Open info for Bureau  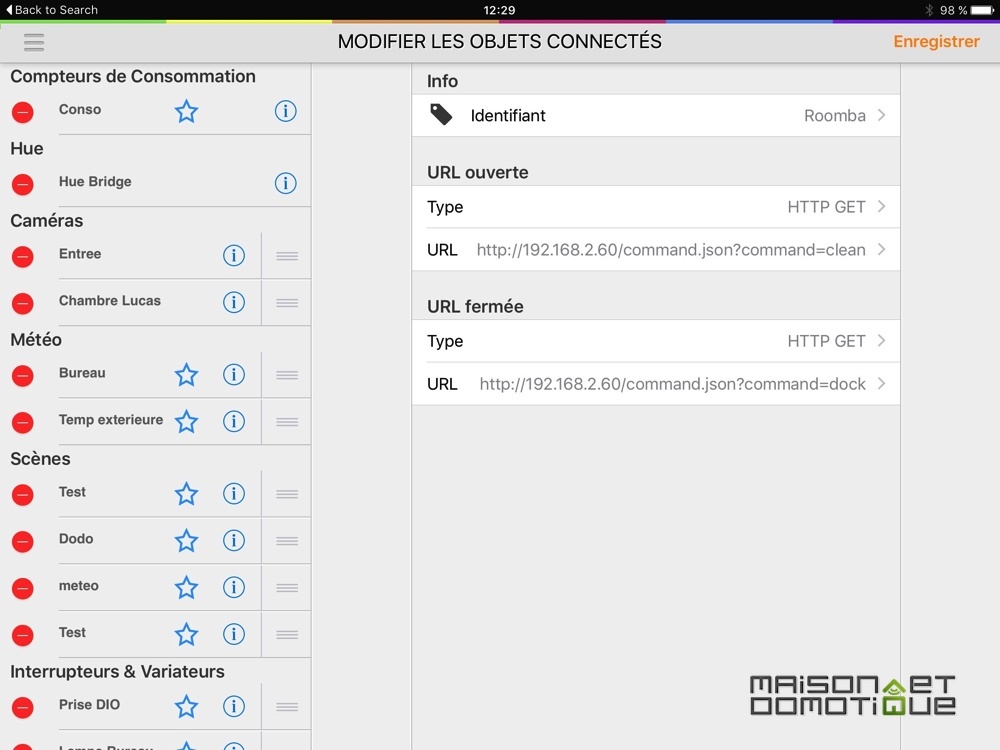233,374
